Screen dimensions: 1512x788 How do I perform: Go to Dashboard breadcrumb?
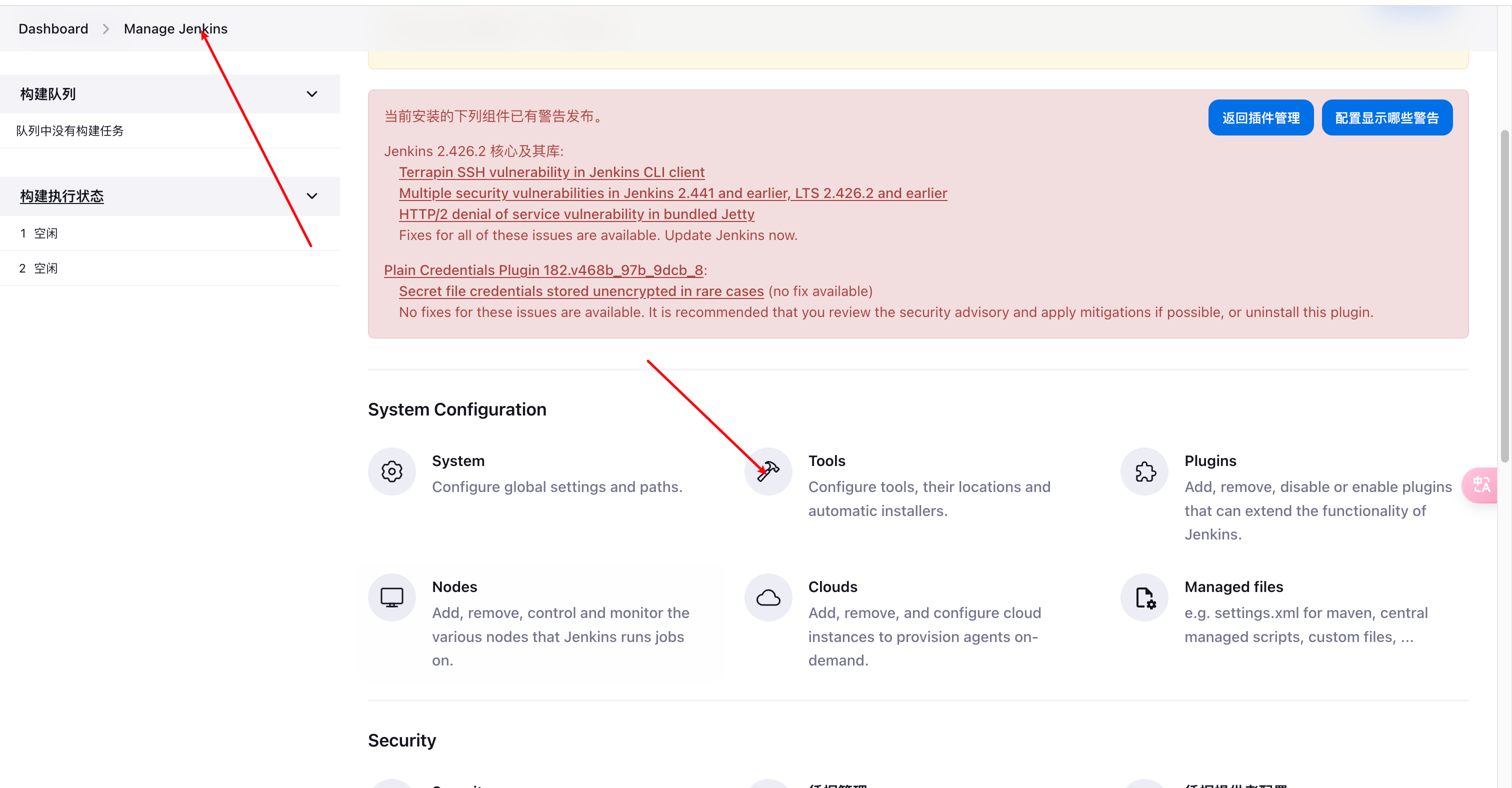pos(53,29)
